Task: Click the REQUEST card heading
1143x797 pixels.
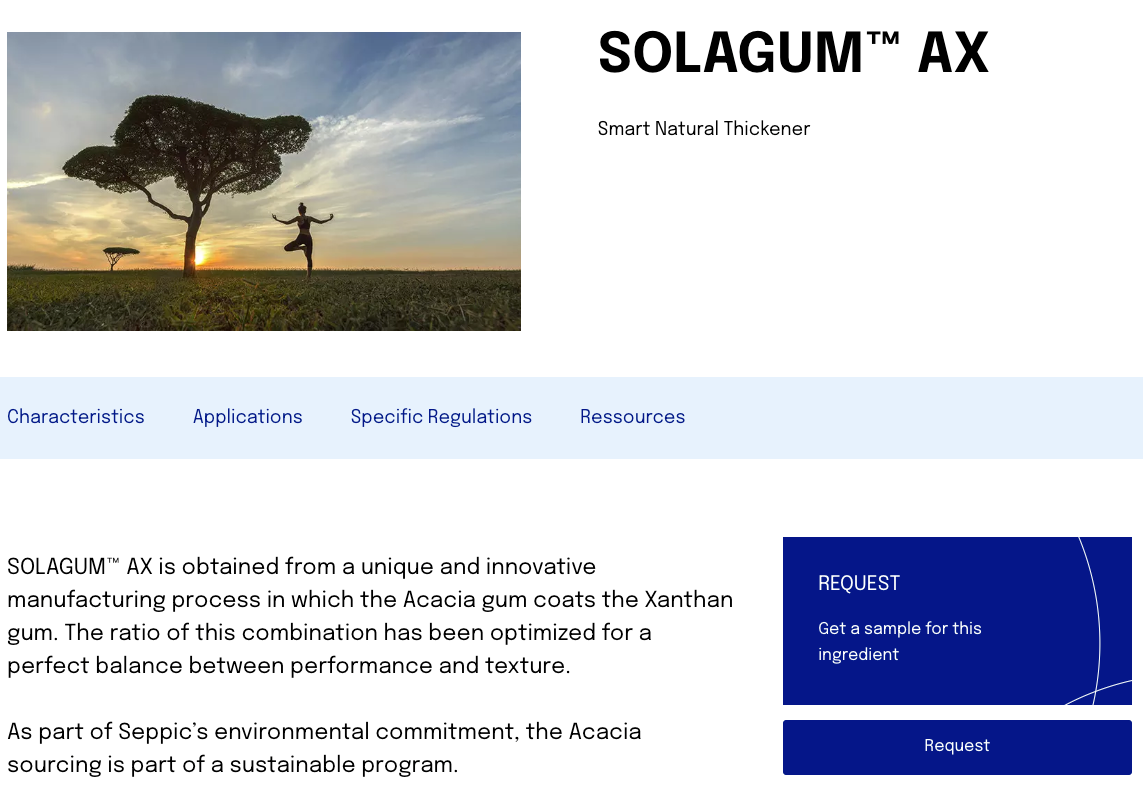Action: 859,584
